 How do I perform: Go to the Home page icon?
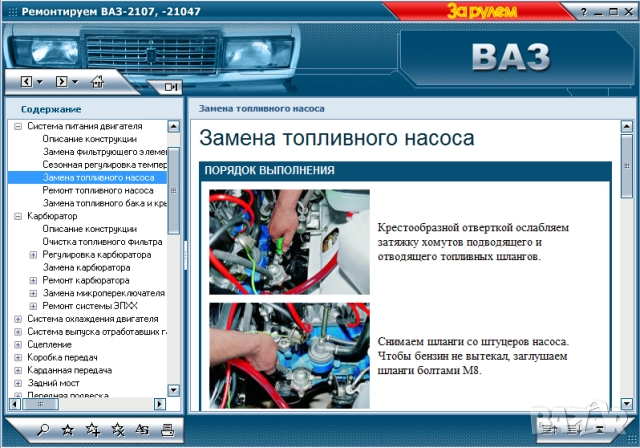tap(97, 81)
